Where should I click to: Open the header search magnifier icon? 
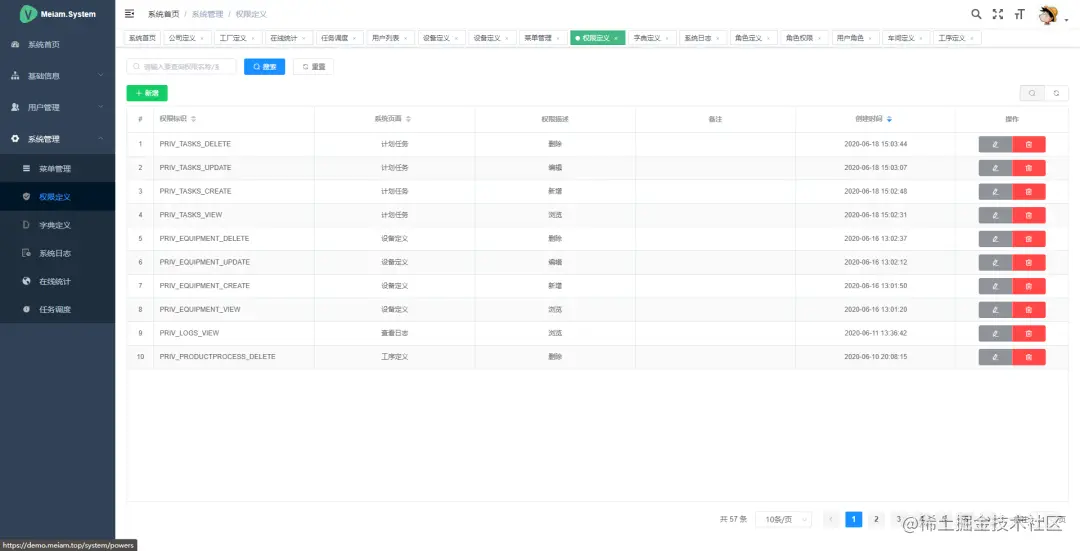tap(976, 14)
